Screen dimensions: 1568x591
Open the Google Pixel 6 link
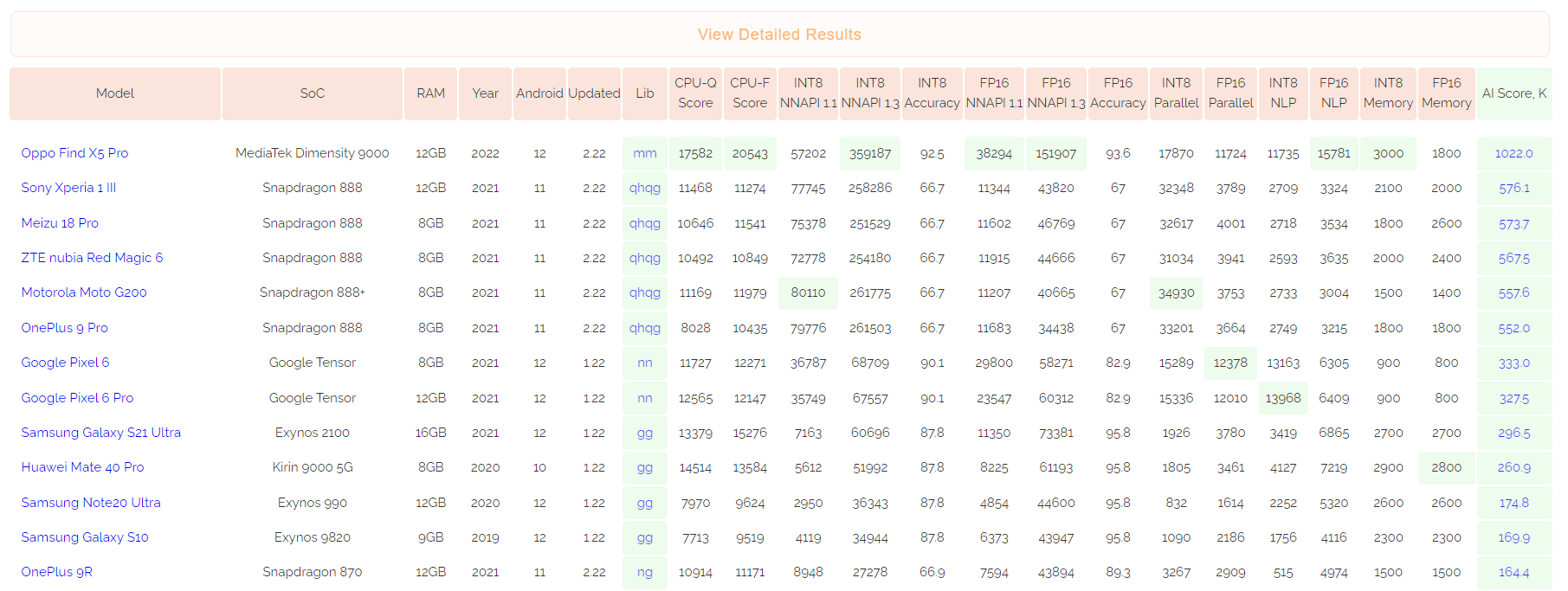coord(65,363)
